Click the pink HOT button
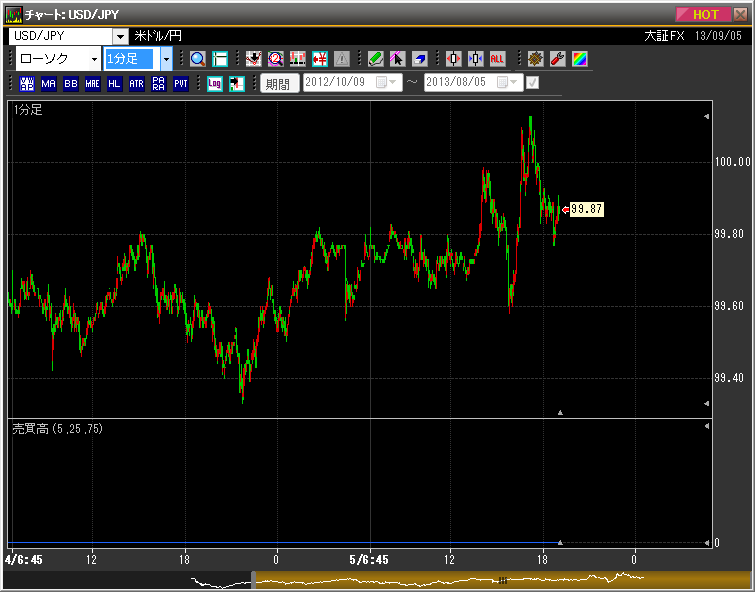 coord(704,14)
